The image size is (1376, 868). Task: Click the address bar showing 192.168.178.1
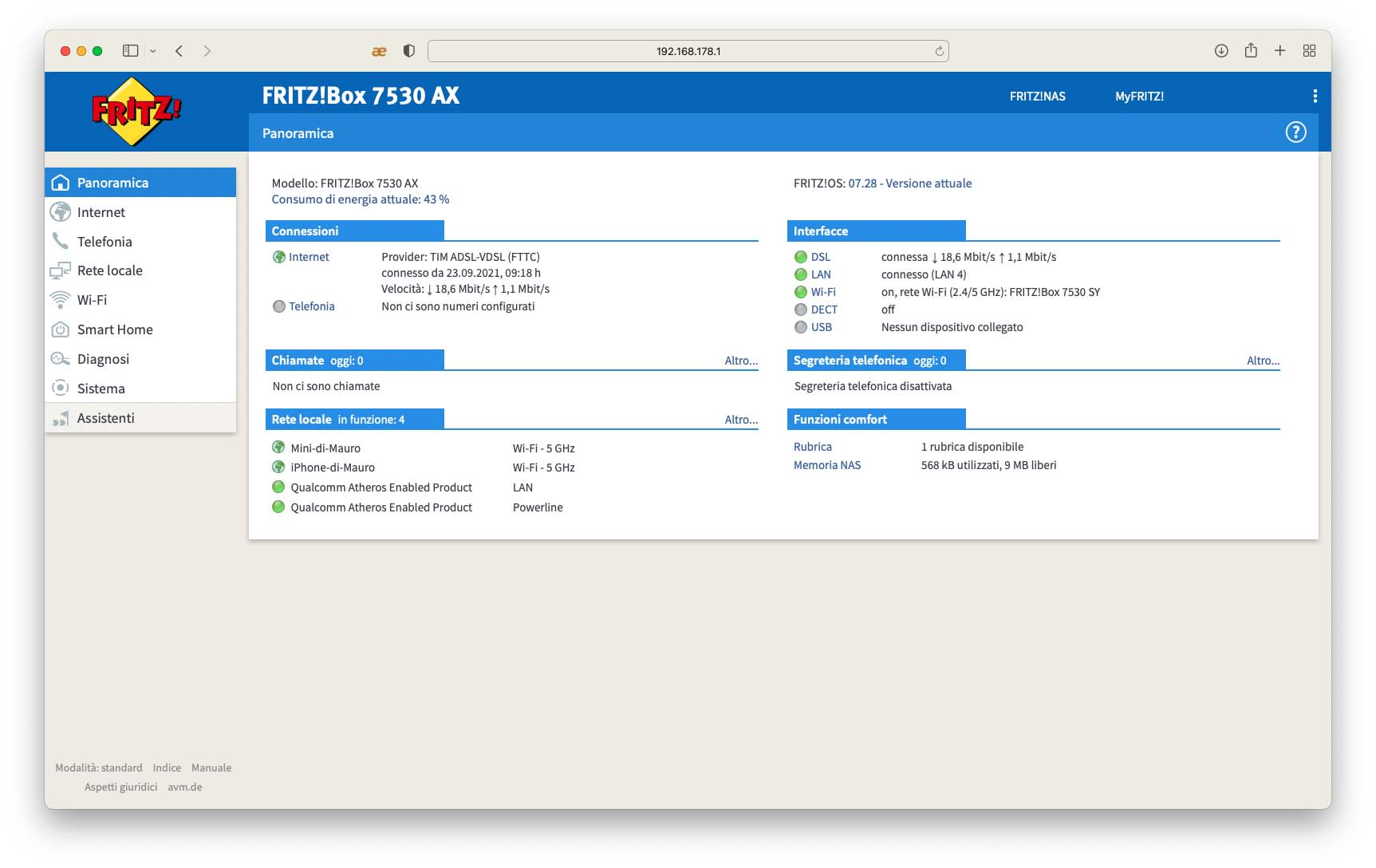[688, 51]
